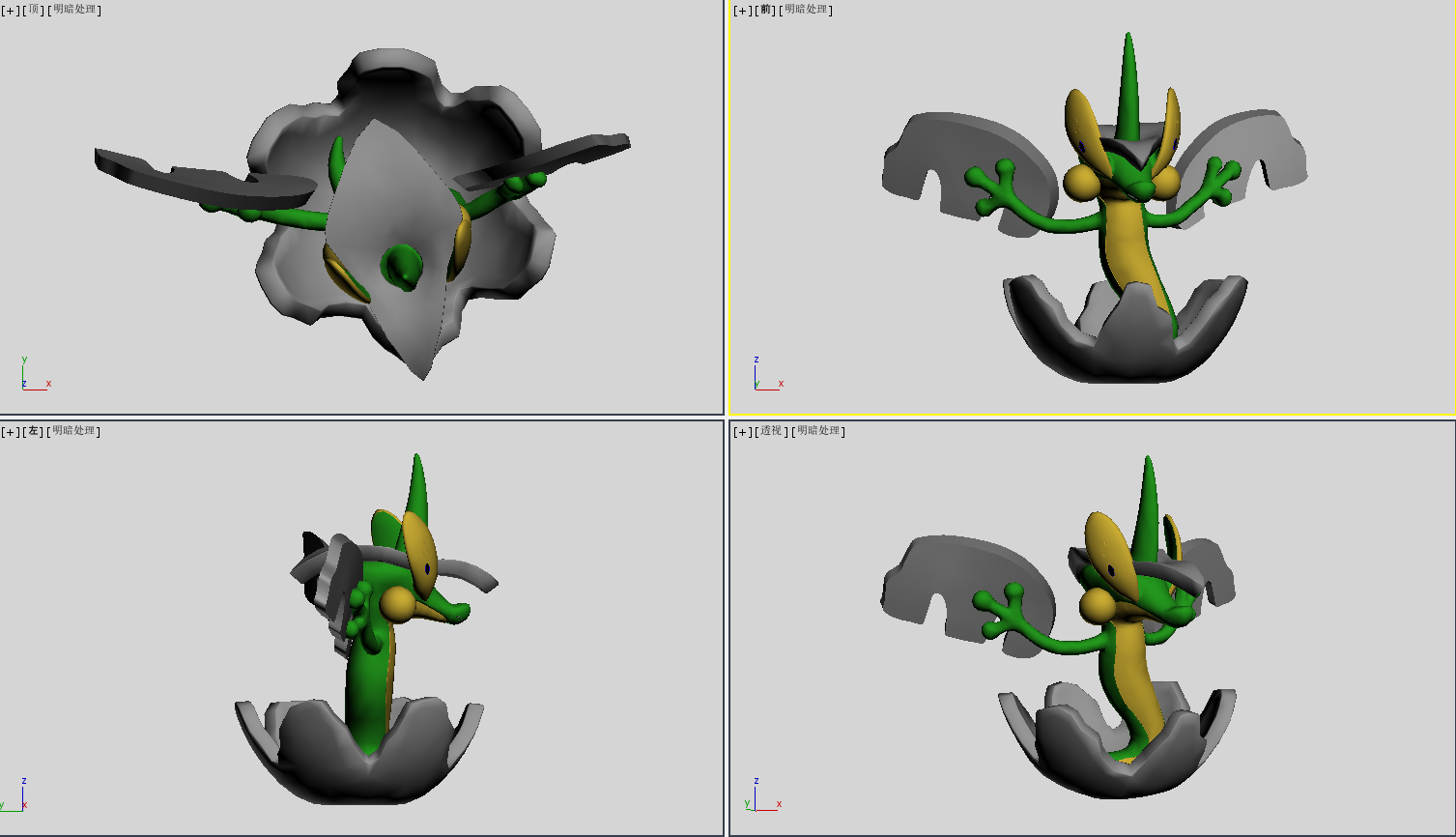Image resolution: width=1456 pixels, height=837 pixels.
Task: Open 明暗处理 shading menu in 透视 viewport
Action: 819,431
